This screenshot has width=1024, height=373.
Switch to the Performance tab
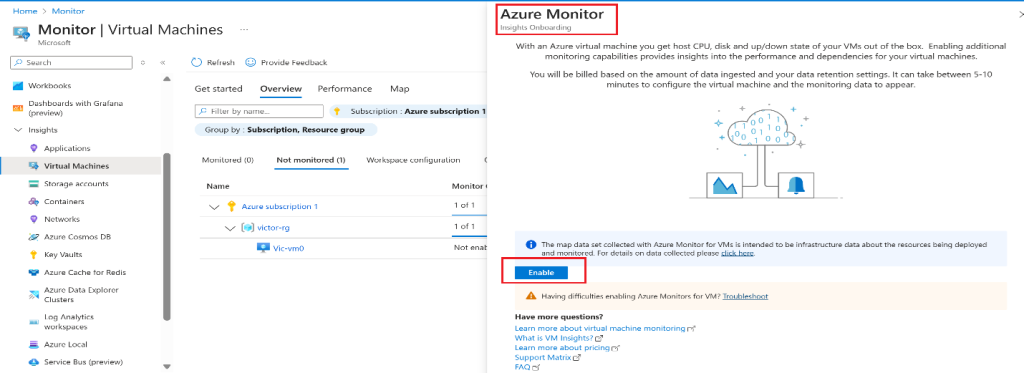pyautogui.click(x=345, y=89)
